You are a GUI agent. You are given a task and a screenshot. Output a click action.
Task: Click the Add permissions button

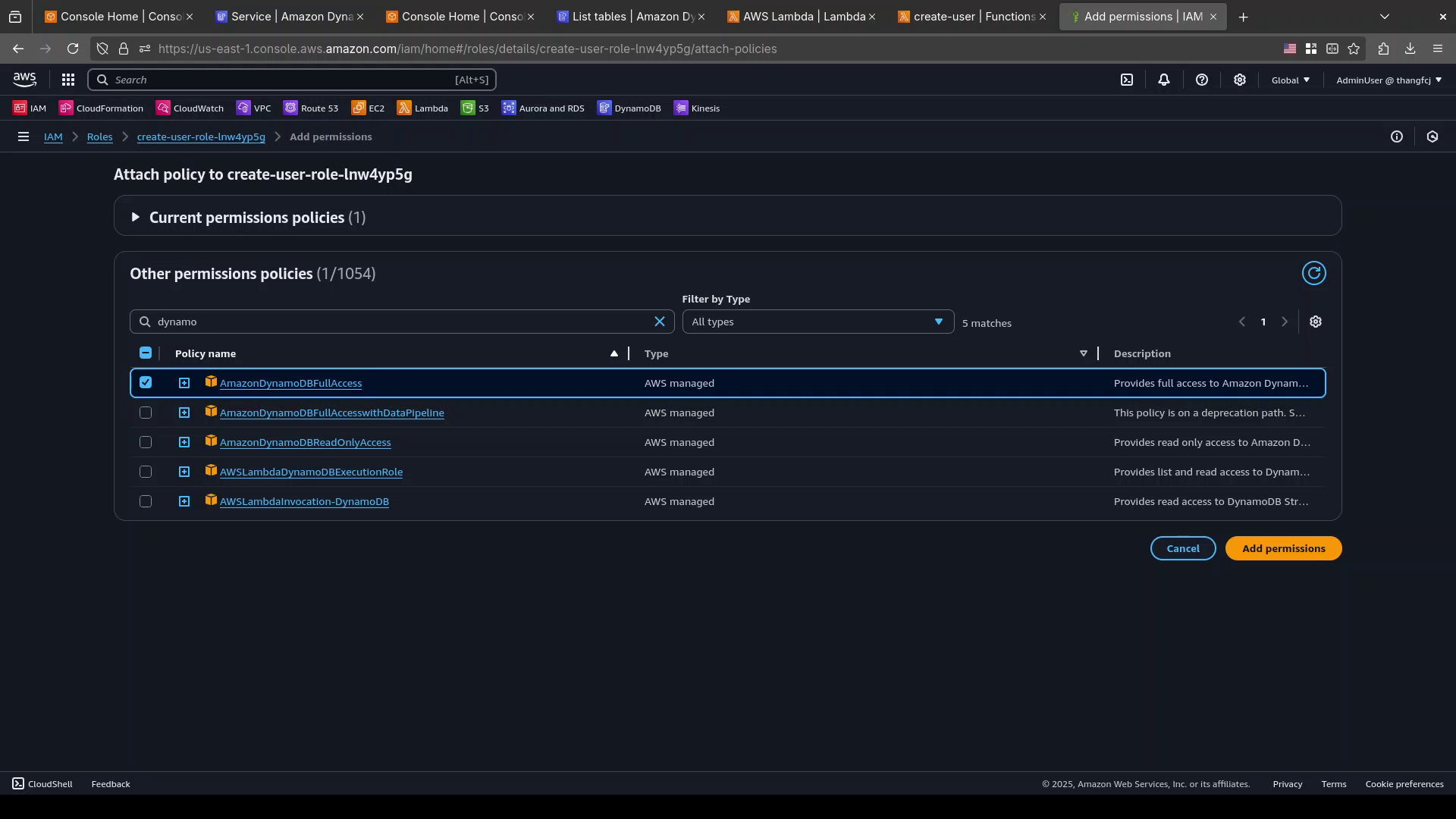(1283, 548)
